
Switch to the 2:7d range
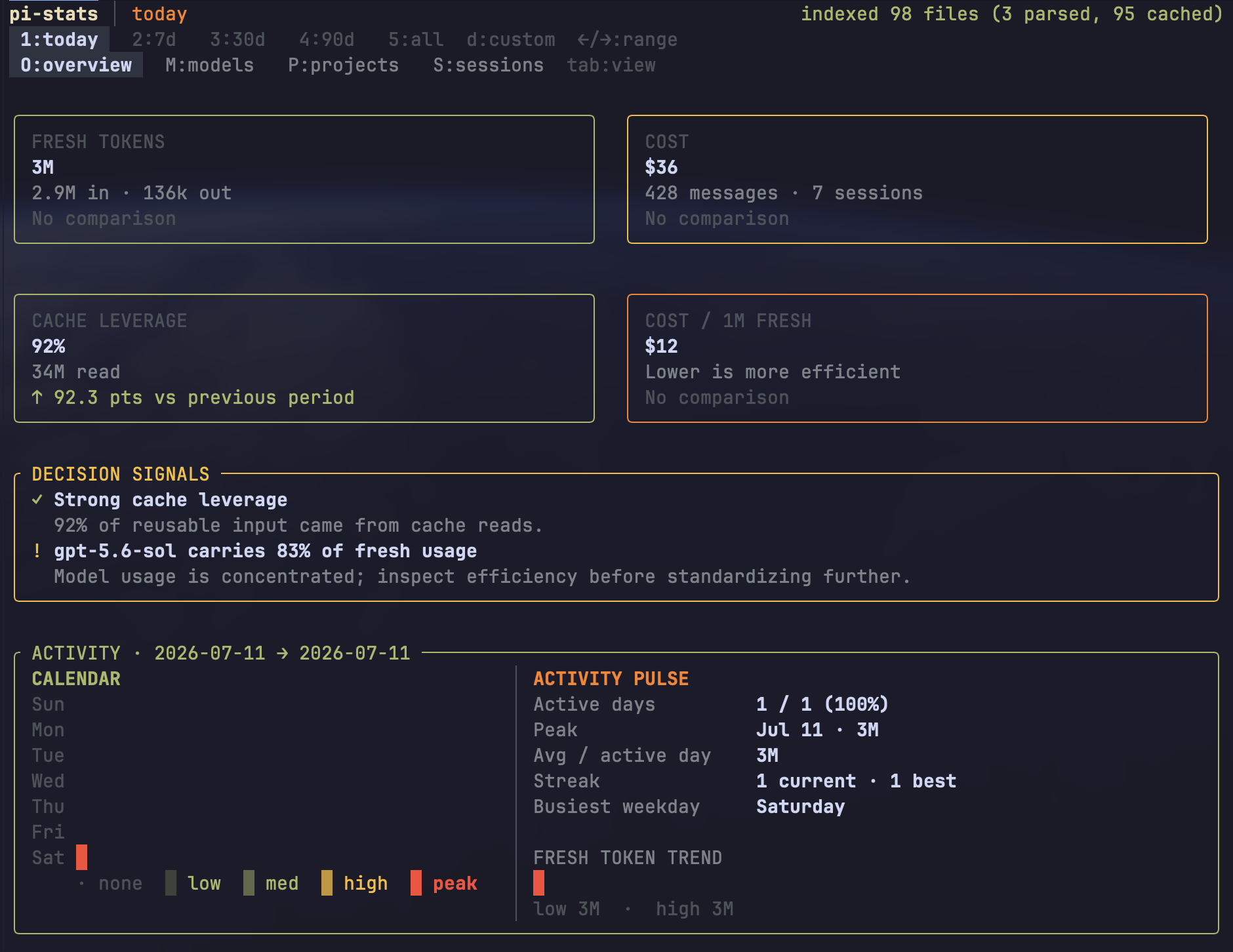(x=154, y=39)
